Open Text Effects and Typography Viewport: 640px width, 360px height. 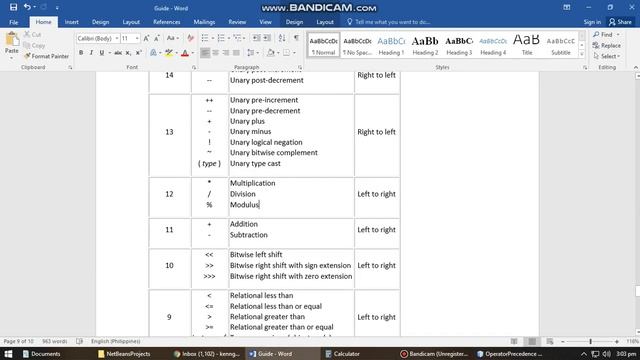[153, 53]
